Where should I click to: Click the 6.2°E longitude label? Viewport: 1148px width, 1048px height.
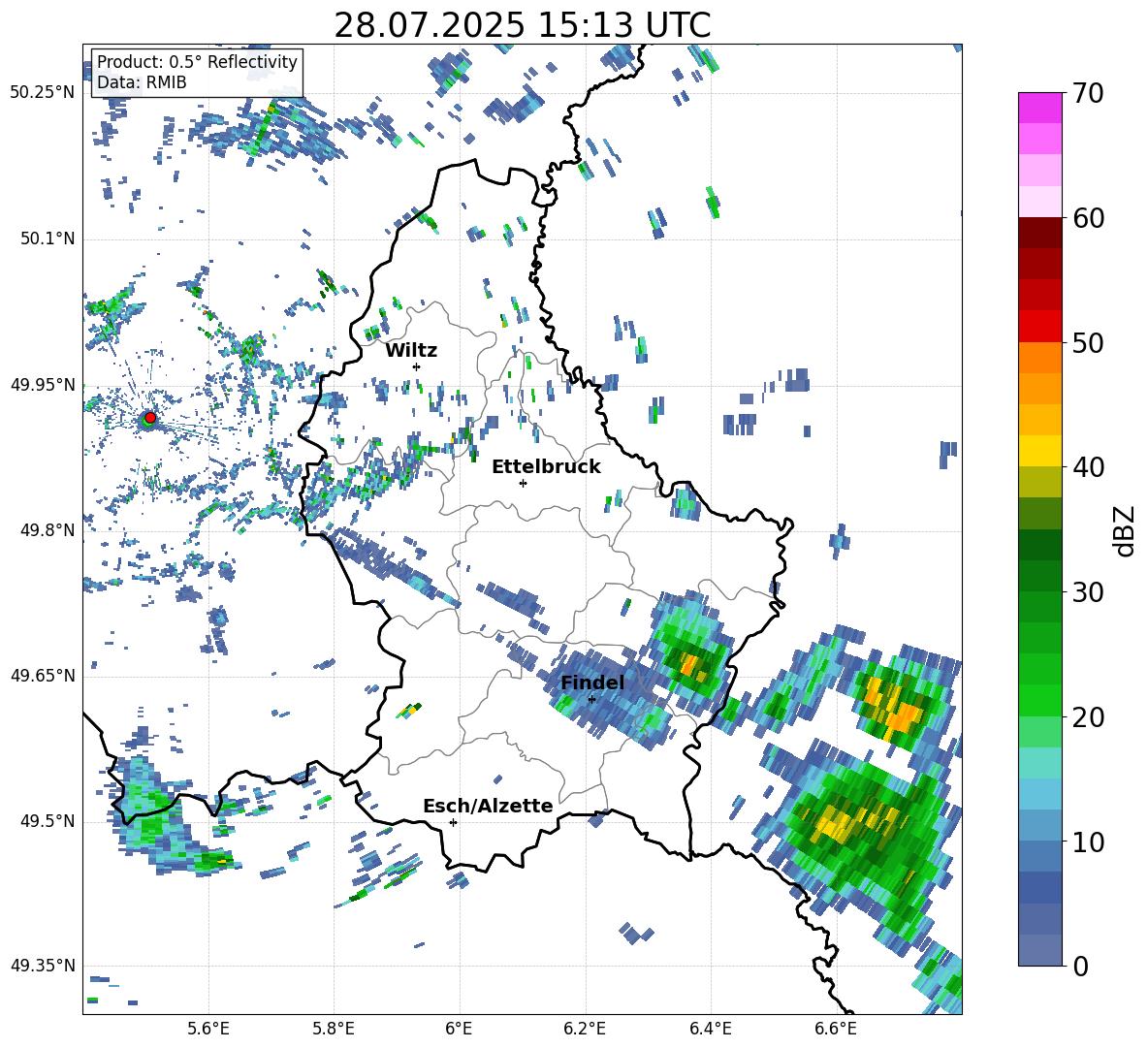585,1029
